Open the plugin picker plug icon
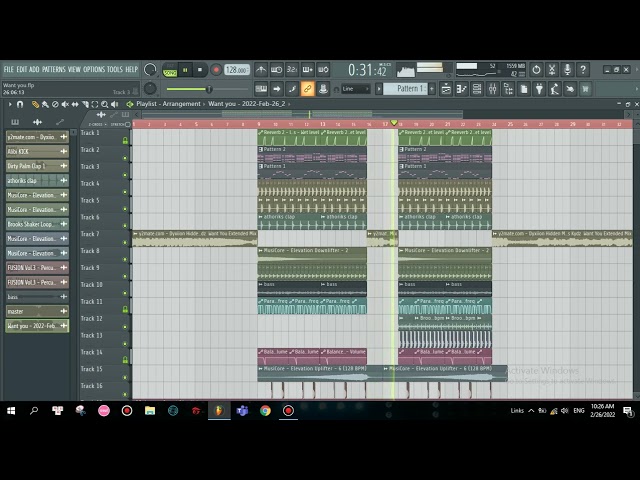640x480 pixels. 539,89
